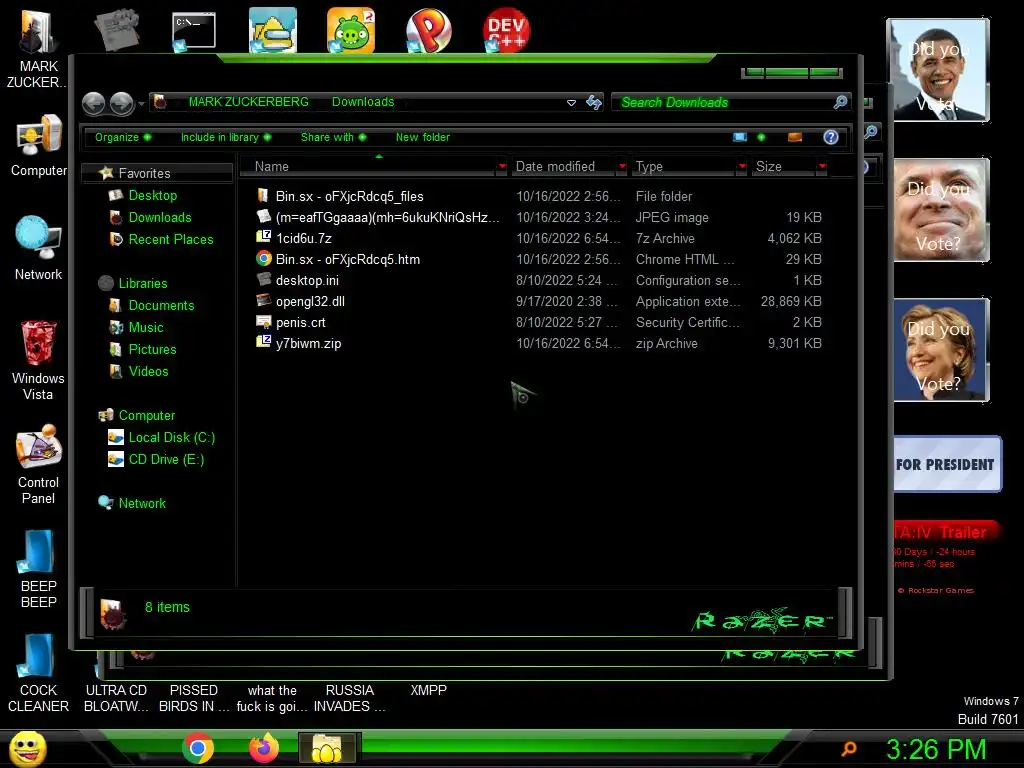
Task: Select Pictures under Libraries
Action: click(x=152, y=349)
